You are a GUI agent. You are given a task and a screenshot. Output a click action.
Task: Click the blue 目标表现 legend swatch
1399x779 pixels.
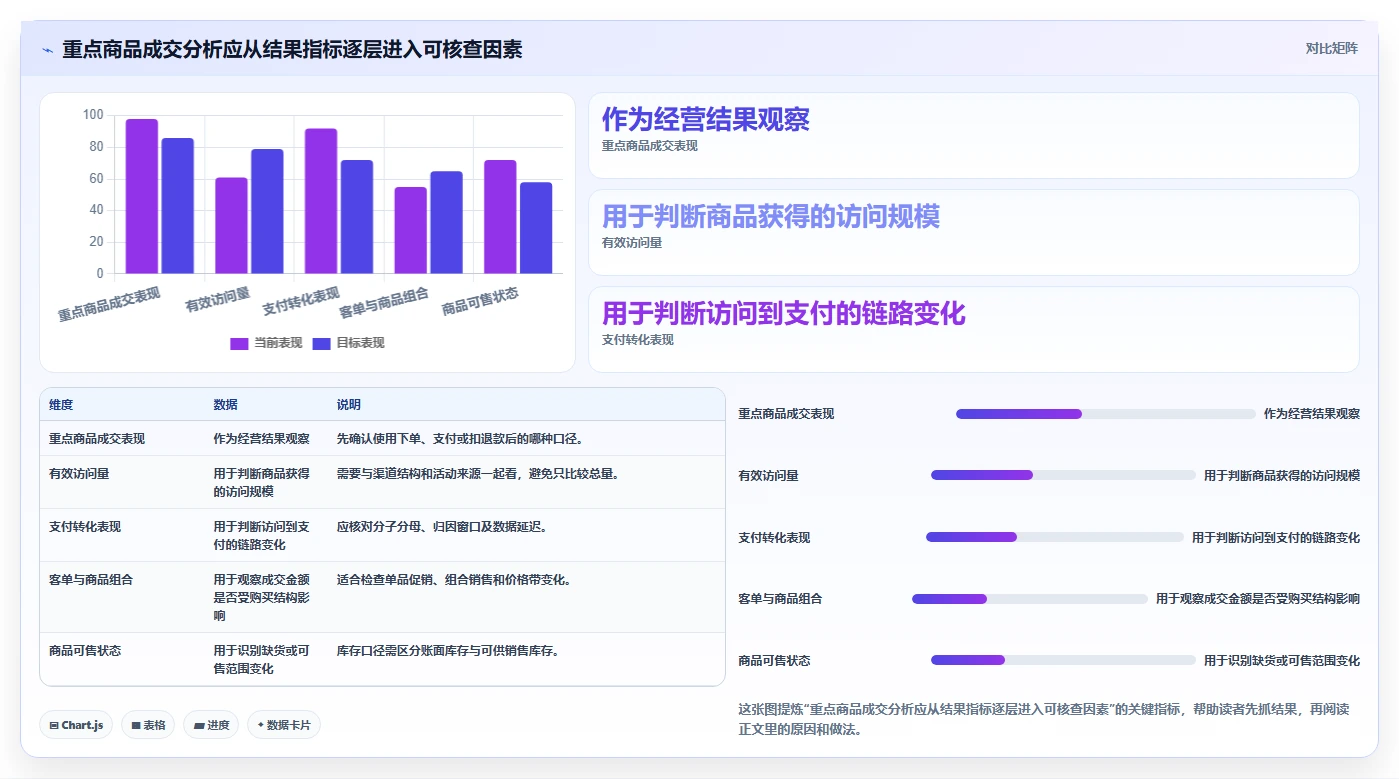tap(321, 343)
